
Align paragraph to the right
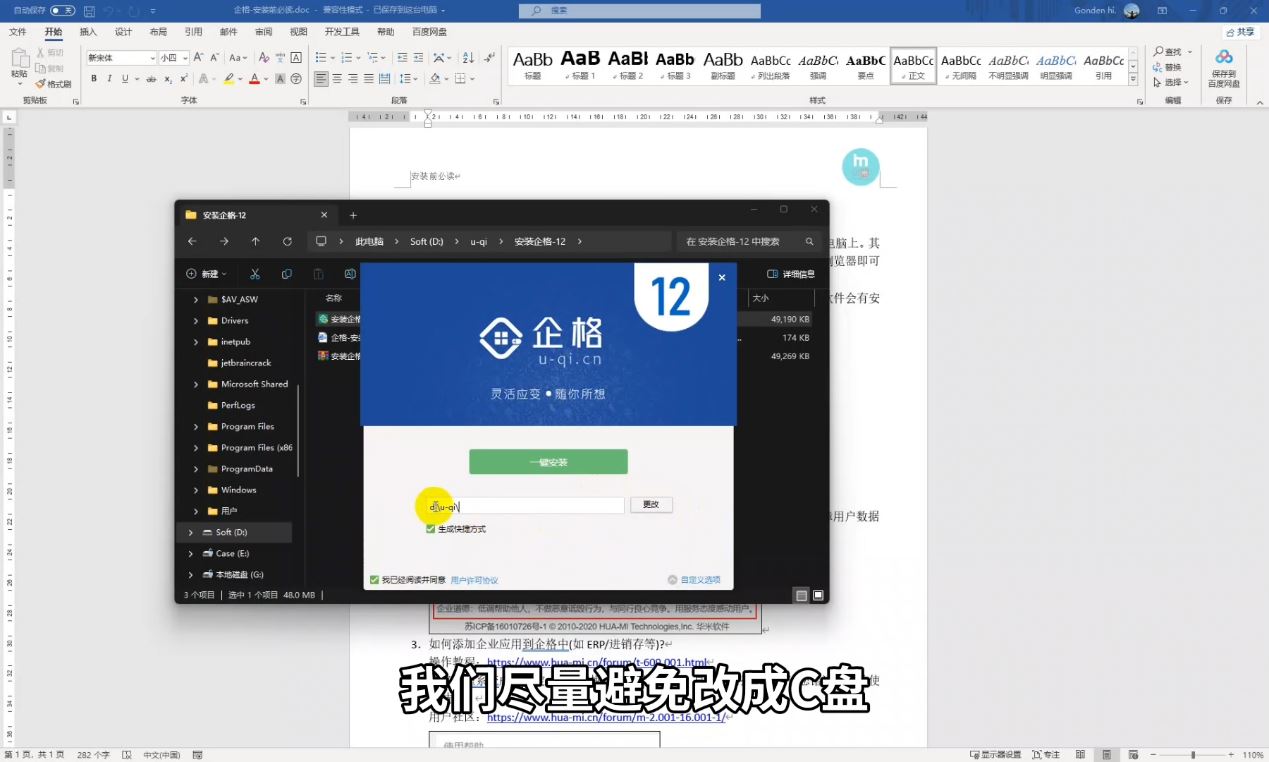click(353, 78)
